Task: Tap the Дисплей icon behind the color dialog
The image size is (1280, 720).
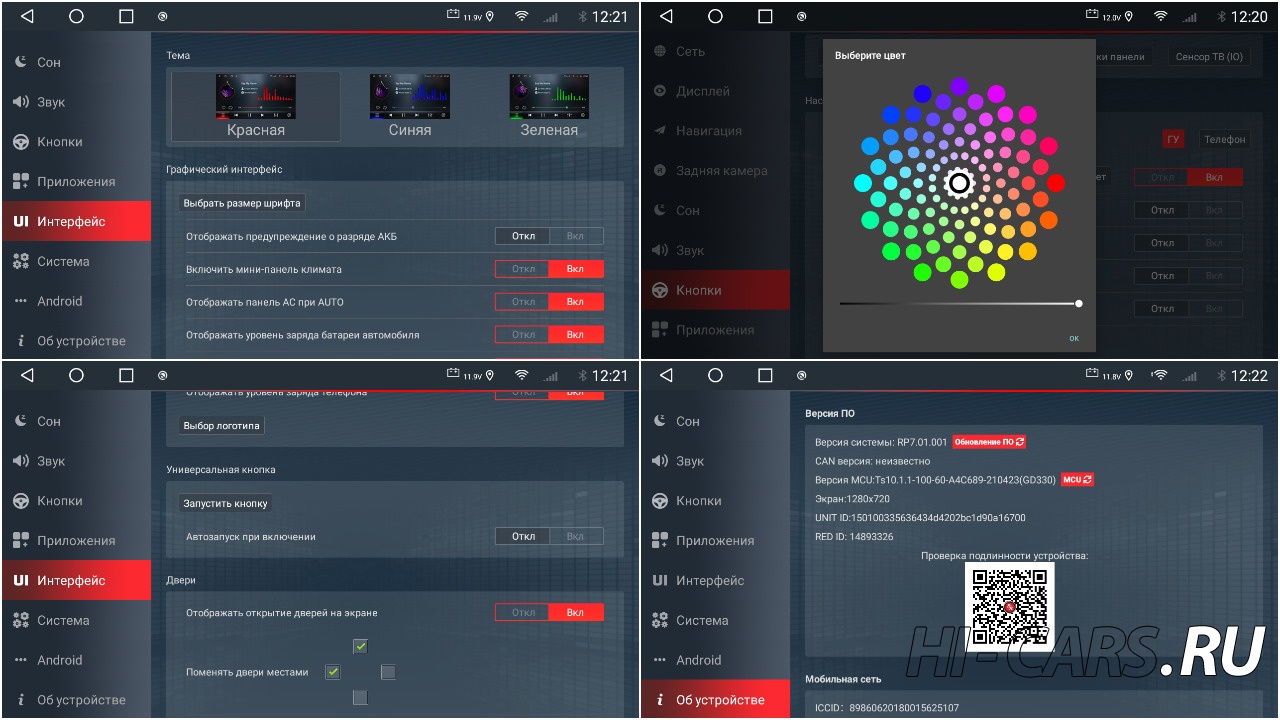Action: coord(659,91)
